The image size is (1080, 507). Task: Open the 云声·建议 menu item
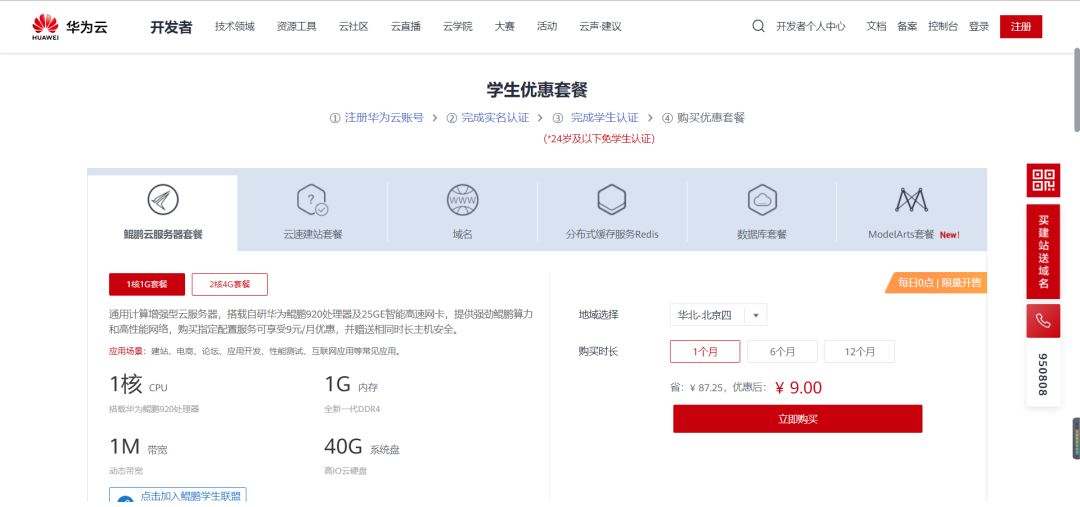(x=600, y=27)
